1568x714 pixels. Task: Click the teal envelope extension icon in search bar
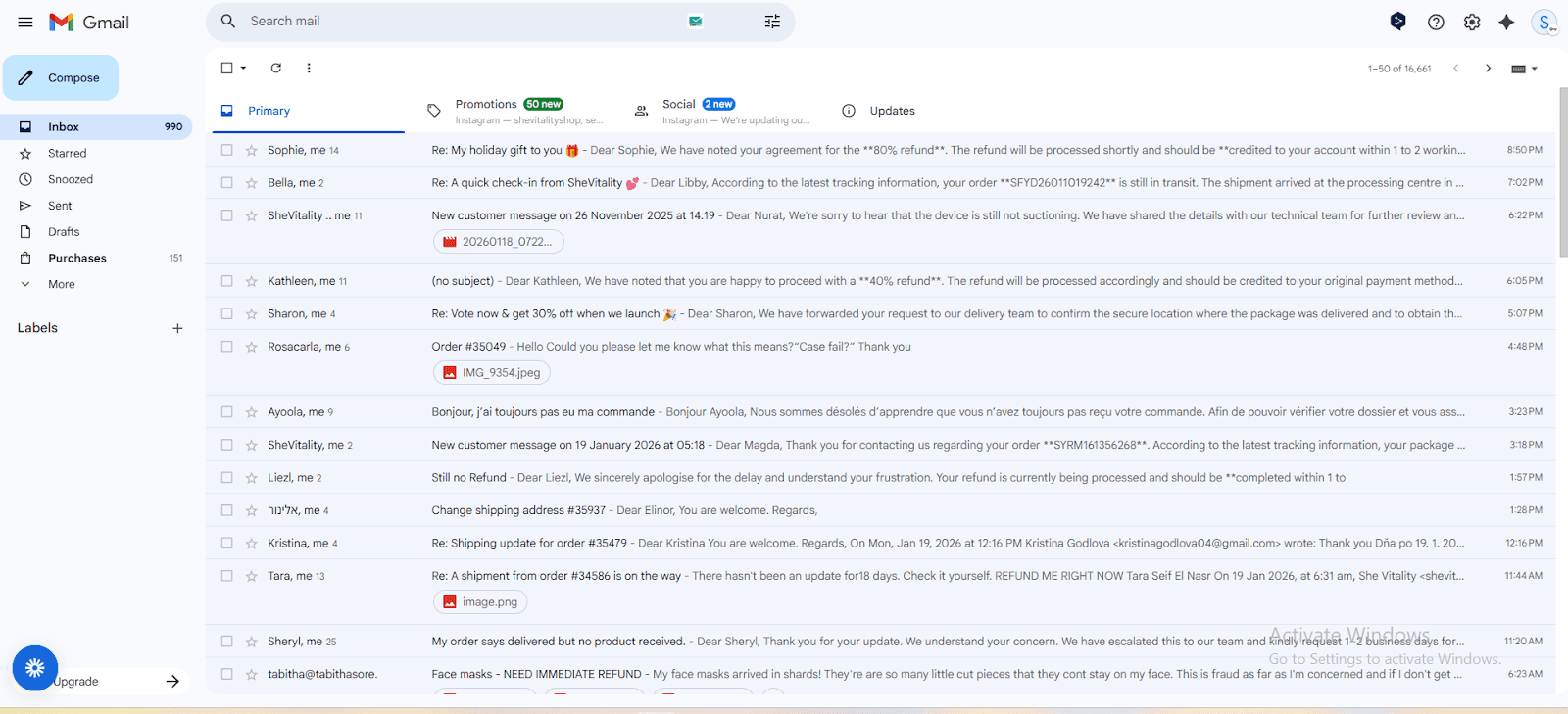coord(696,22)
